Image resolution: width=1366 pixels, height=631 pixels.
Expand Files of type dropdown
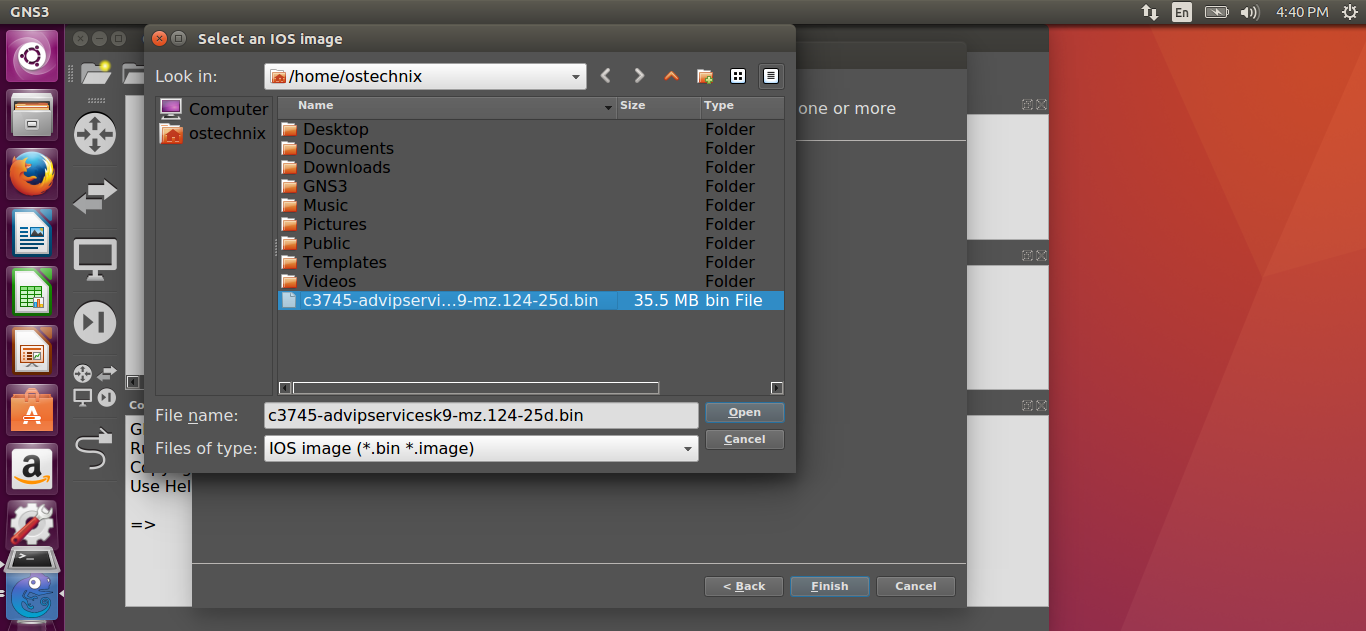click(x=688, y=449)
